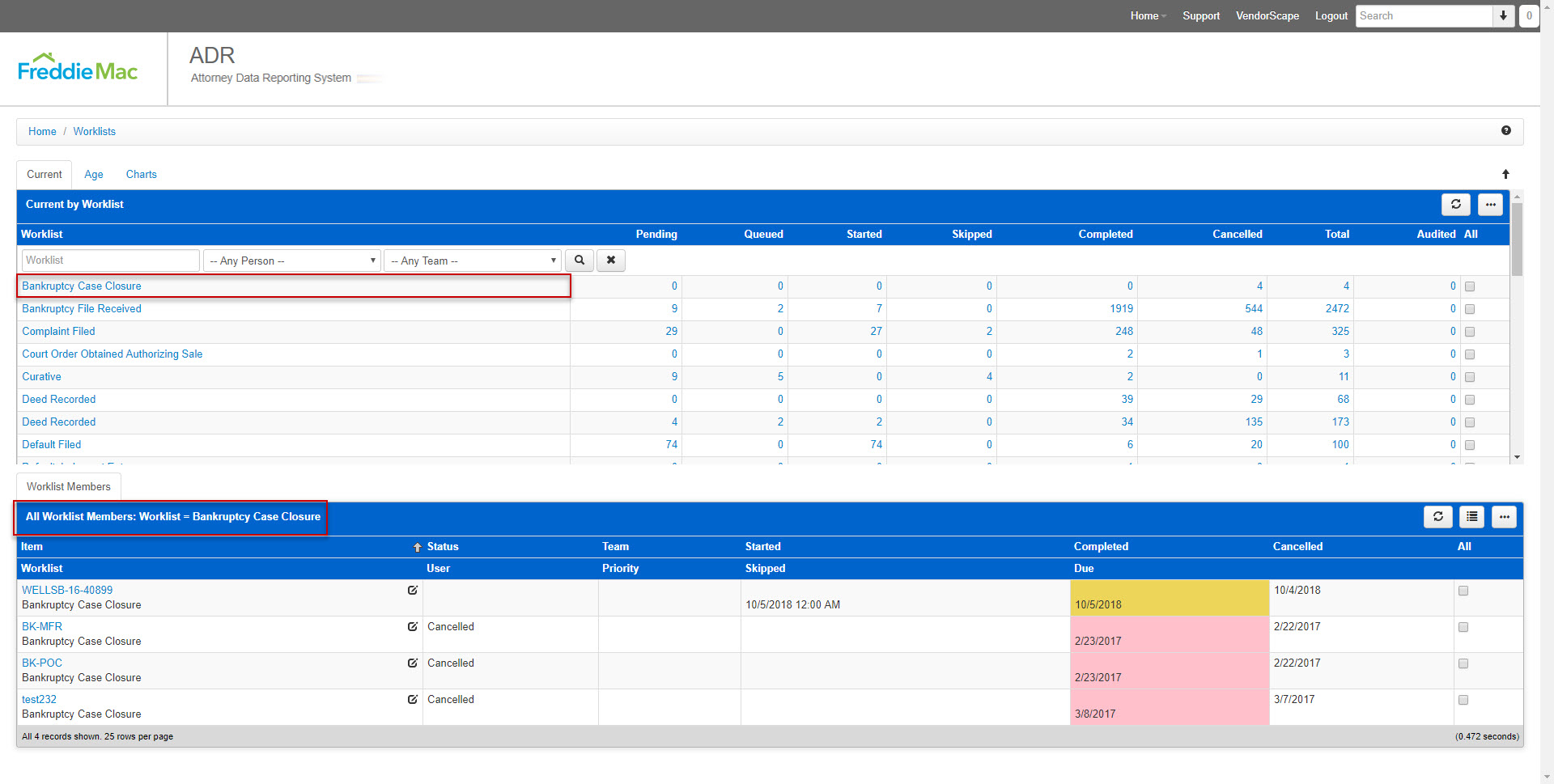Open list view options in Worklist Members

tap(1471, 517)
